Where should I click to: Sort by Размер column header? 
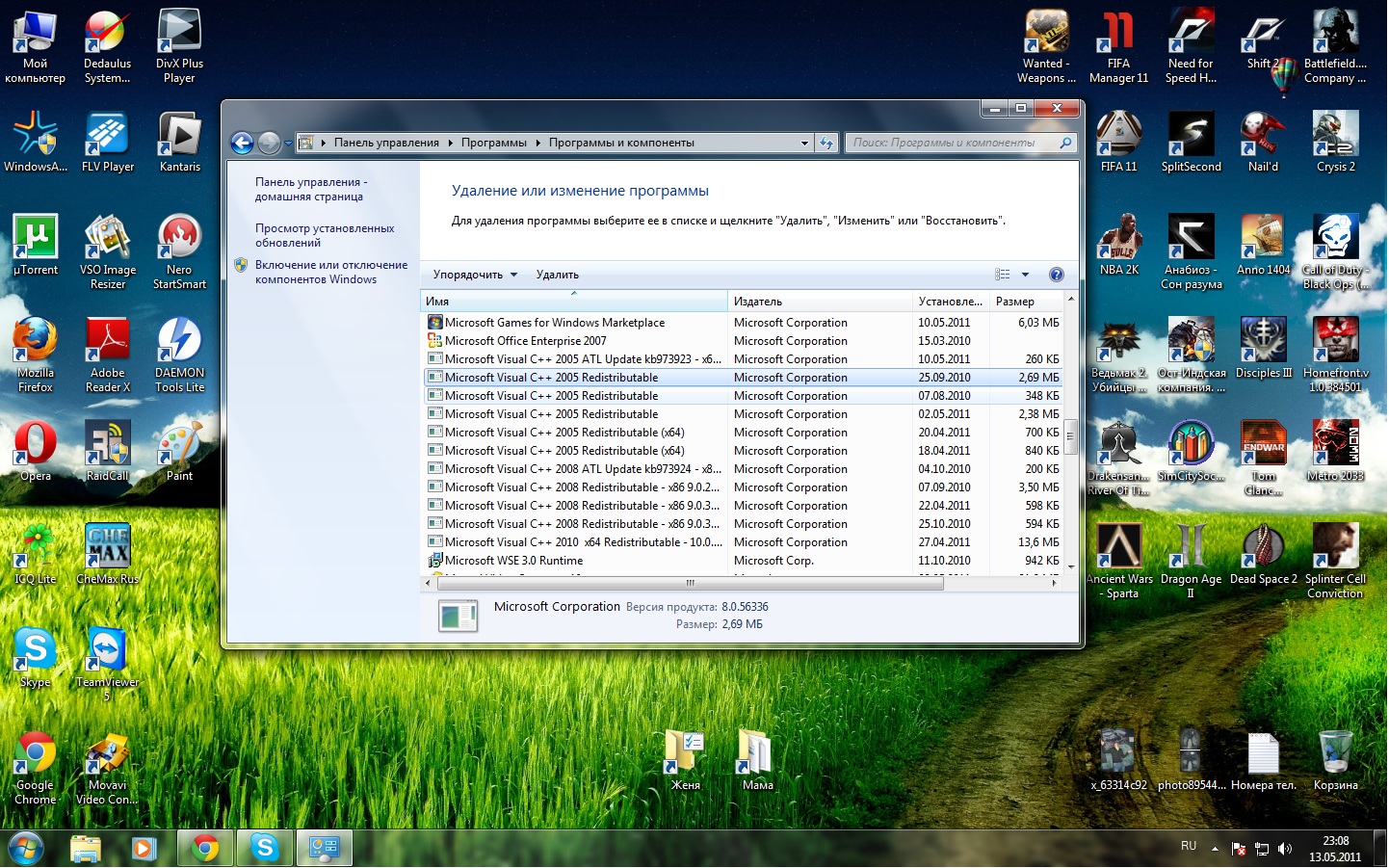point(1025,302)
